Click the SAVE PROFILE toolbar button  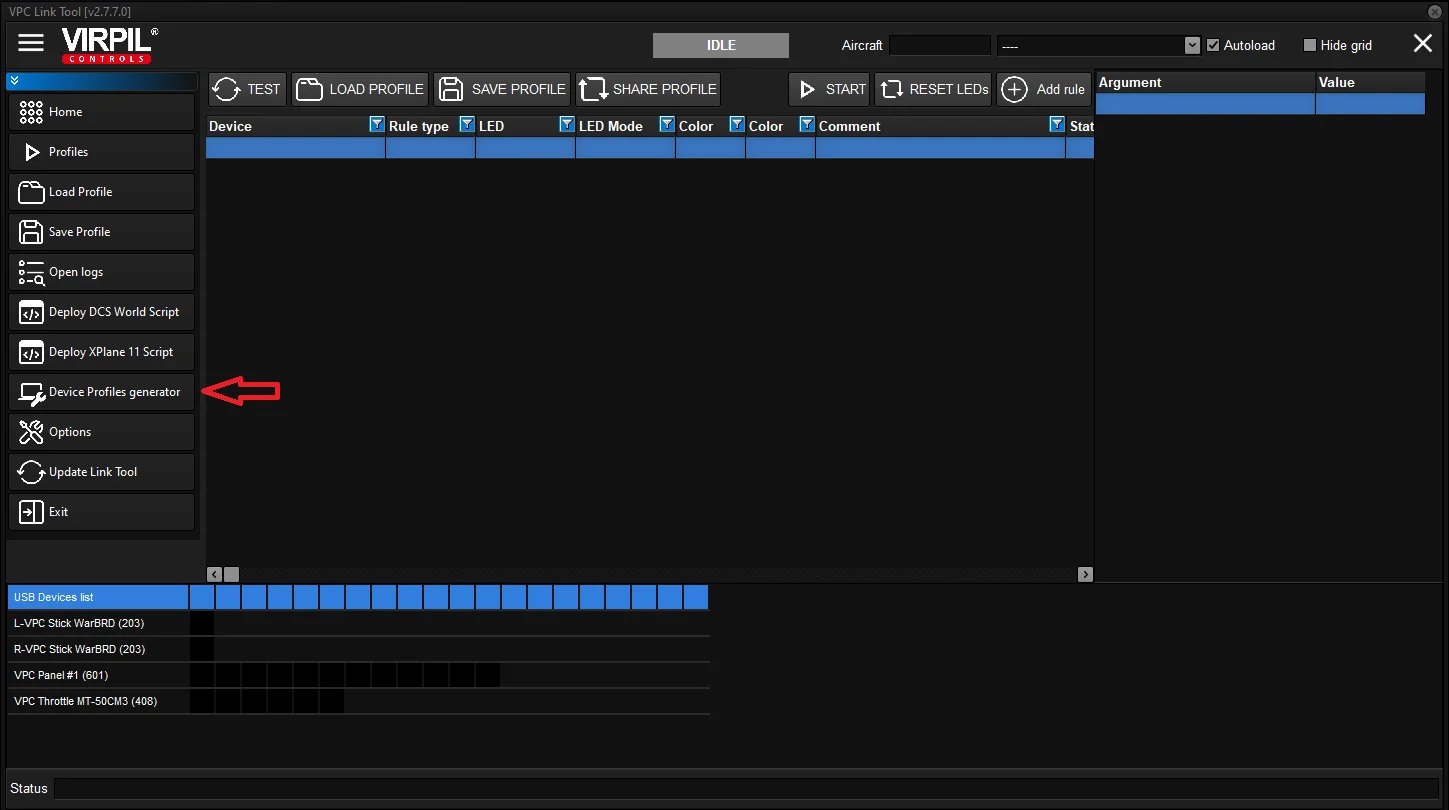pyautogui.click(x=502, y=89)
